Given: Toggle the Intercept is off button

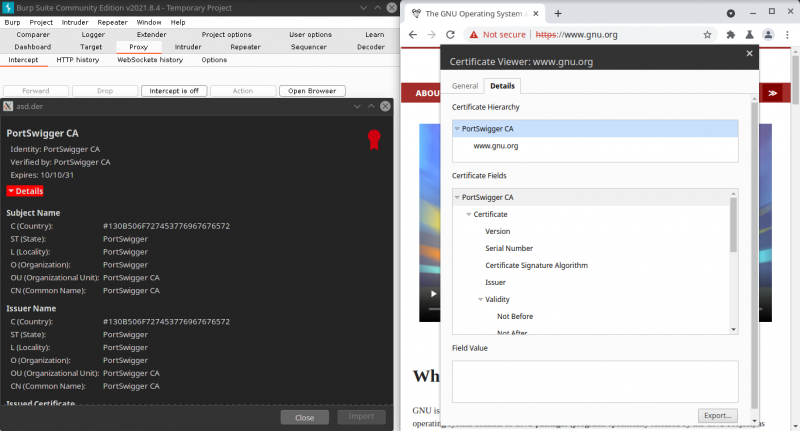Looking at the screenshot, I should click(x=174, y=91).
